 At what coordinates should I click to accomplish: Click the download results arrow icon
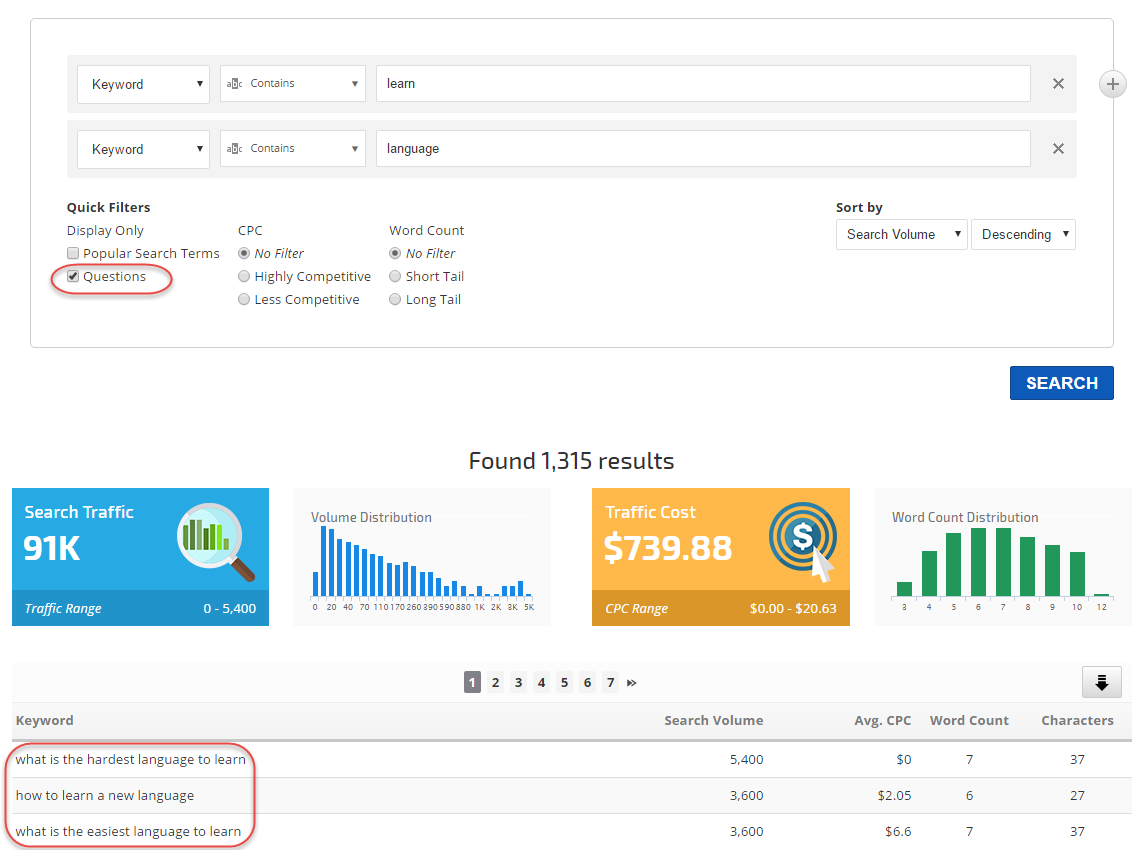point(1101,682)
